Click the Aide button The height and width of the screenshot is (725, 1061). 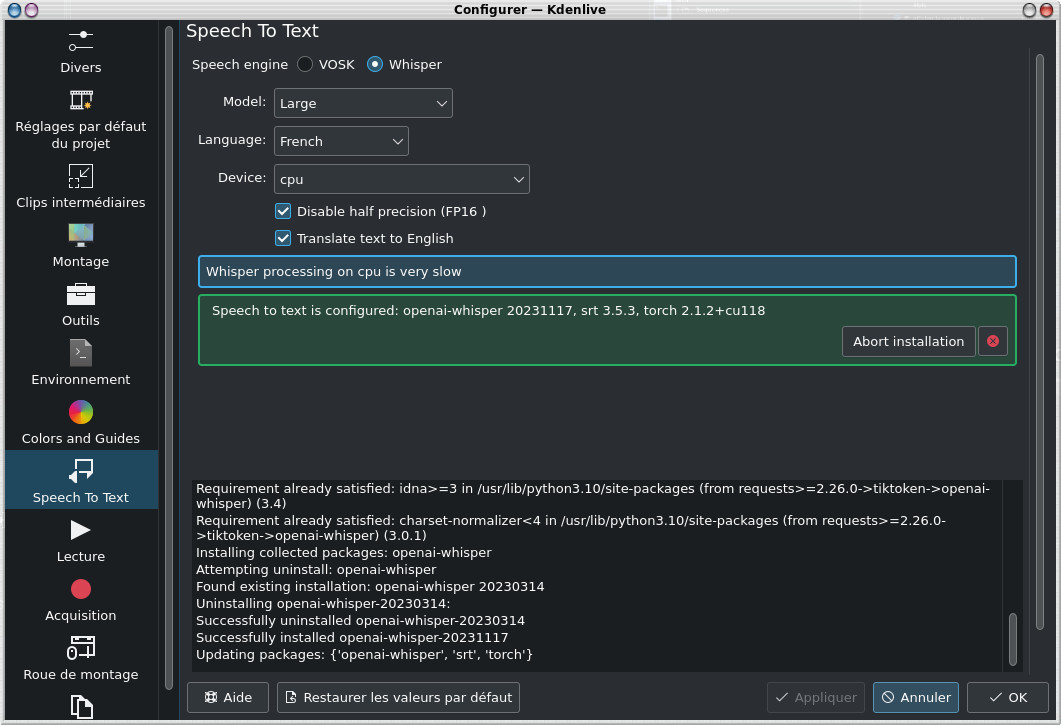[x=227, y=697]
